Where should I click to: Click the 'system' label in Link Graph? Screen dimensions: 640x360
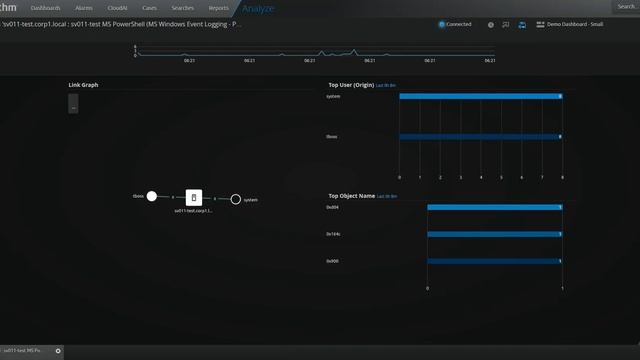[251, 200]
